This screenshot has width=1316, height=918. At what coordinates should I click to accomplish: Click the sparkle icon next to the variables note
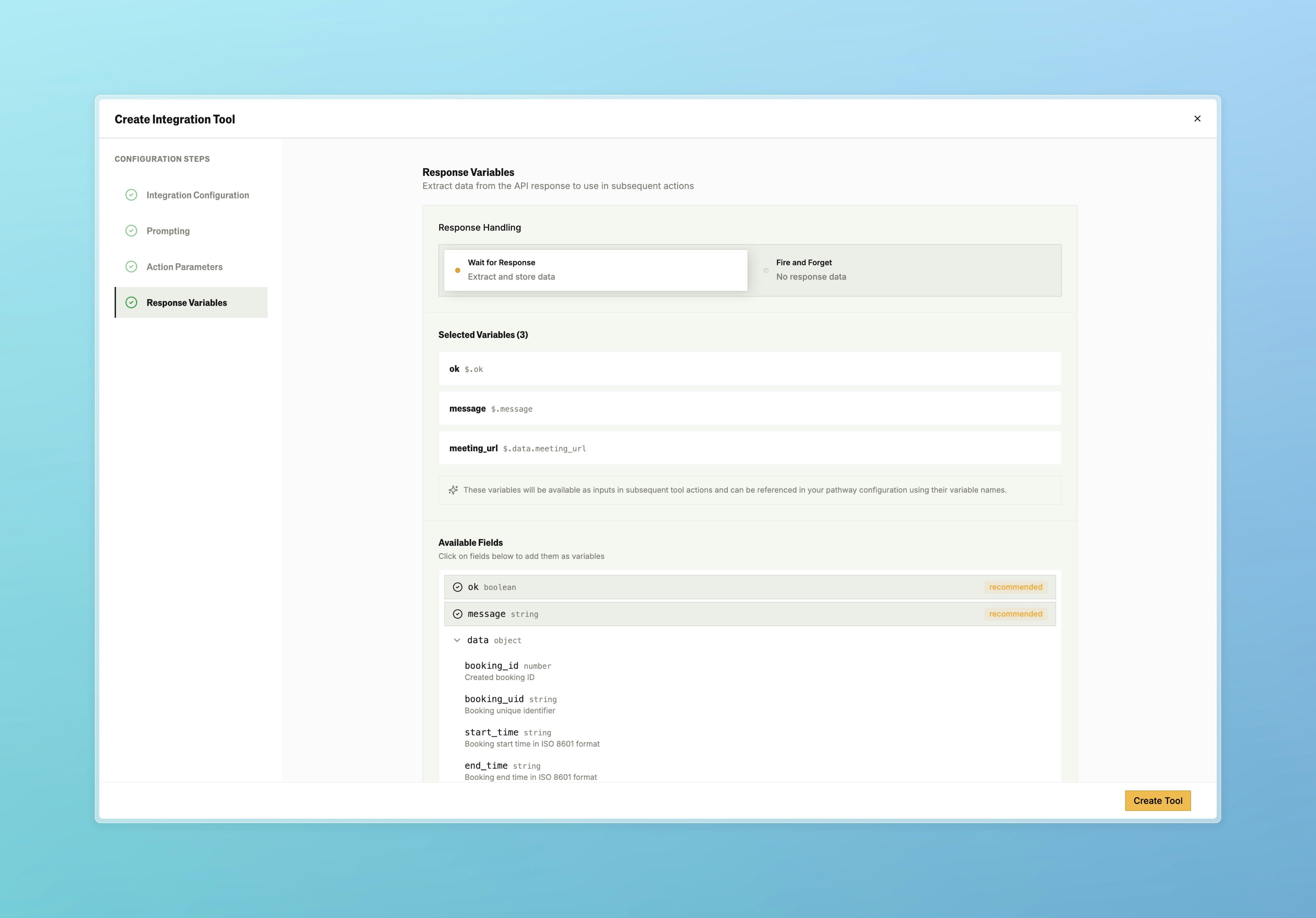[x=453, y=490]
